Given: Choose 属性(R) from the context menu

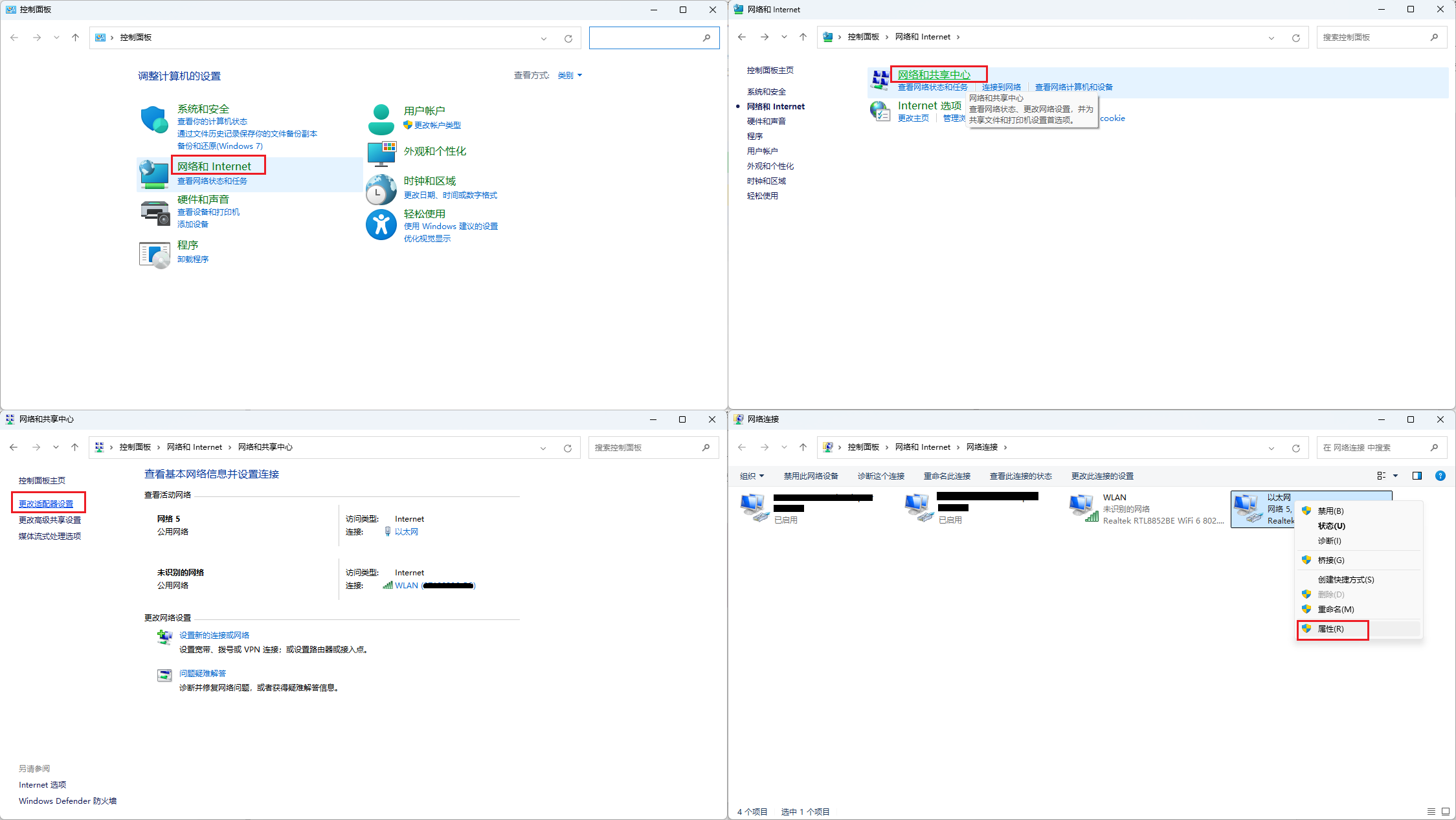Looking at the screenshot, I should click(x=1330, y=629).
